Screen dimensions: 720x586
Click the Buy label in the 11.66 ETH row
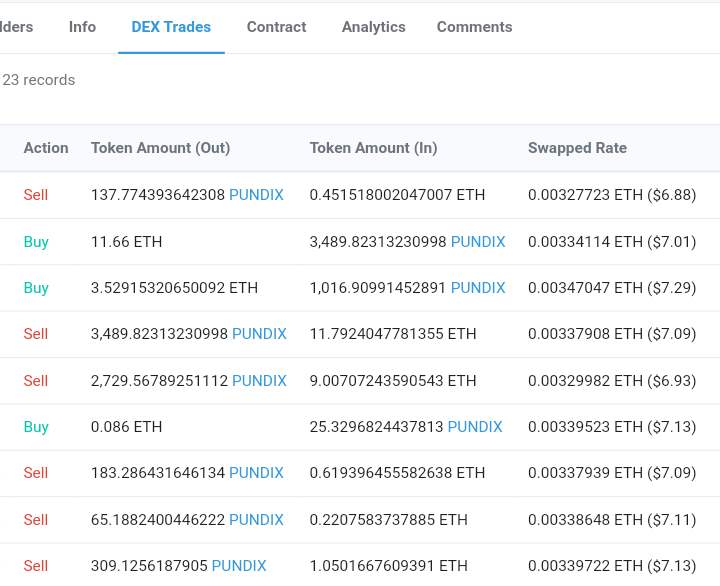point(36,242)
